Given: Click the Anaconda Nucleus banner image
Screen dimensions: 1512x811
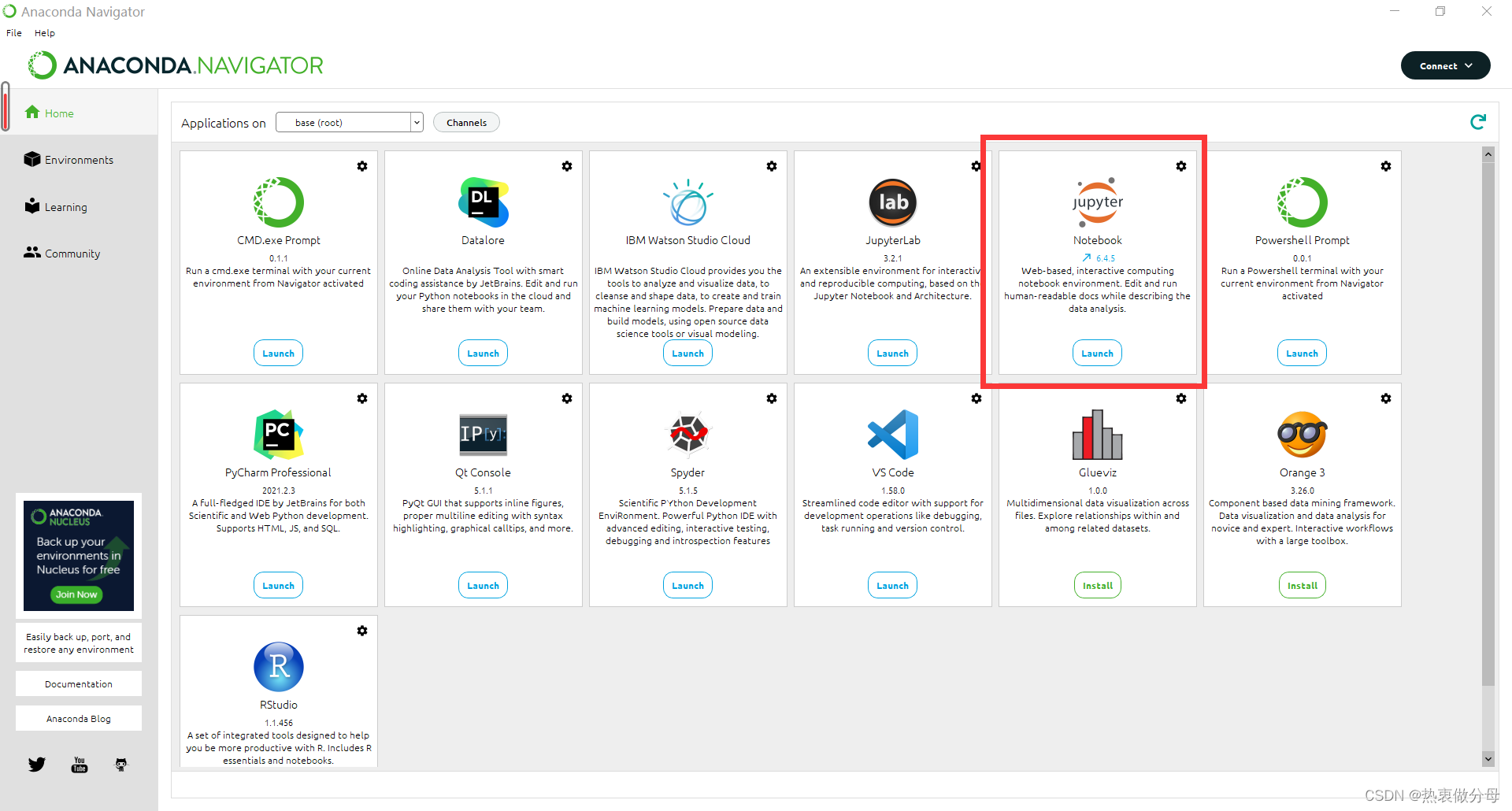Looking at the screenshot, I should point(79,555).
